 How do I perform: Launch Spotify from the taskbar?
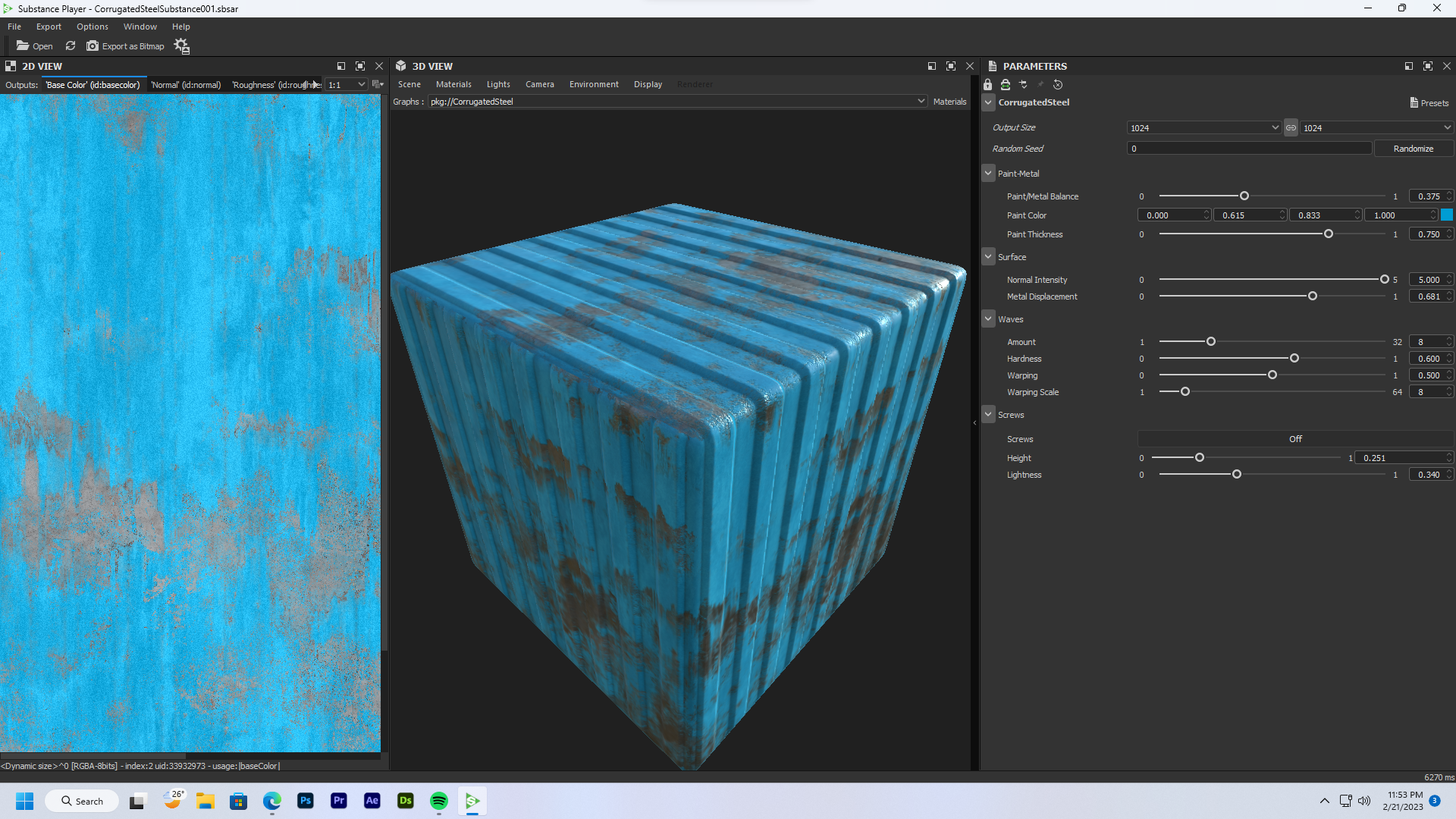tap(439, 801)
